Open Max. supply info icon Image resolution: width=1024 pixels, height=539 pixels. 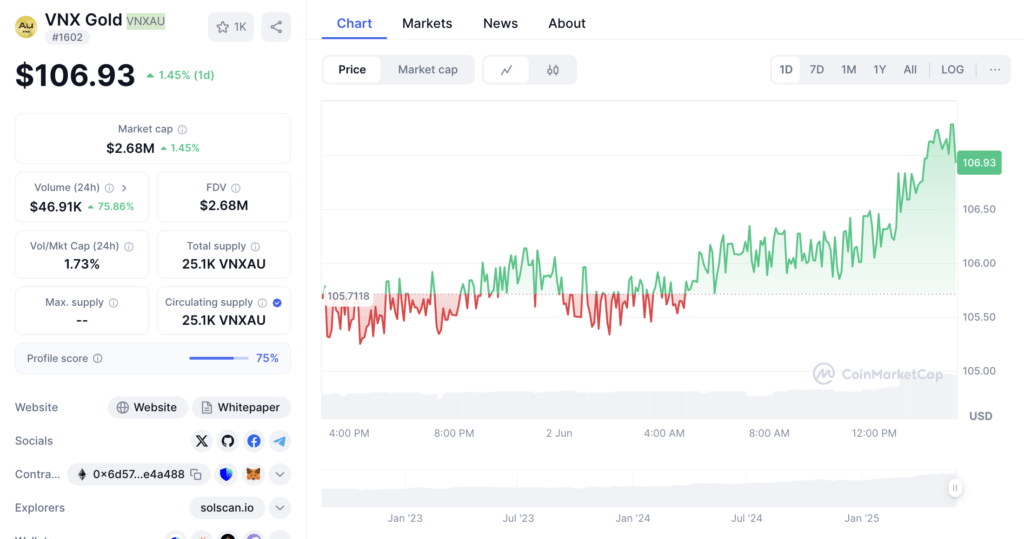[114, 302]
